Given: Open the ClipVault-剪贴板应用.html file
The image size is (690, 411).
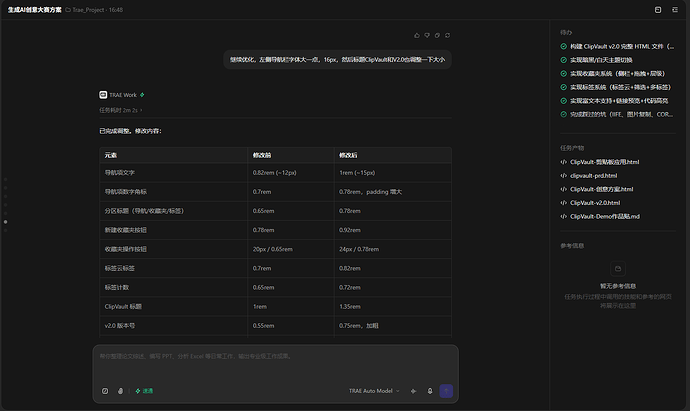Looking at the screenshot, I should click(604, 162).
